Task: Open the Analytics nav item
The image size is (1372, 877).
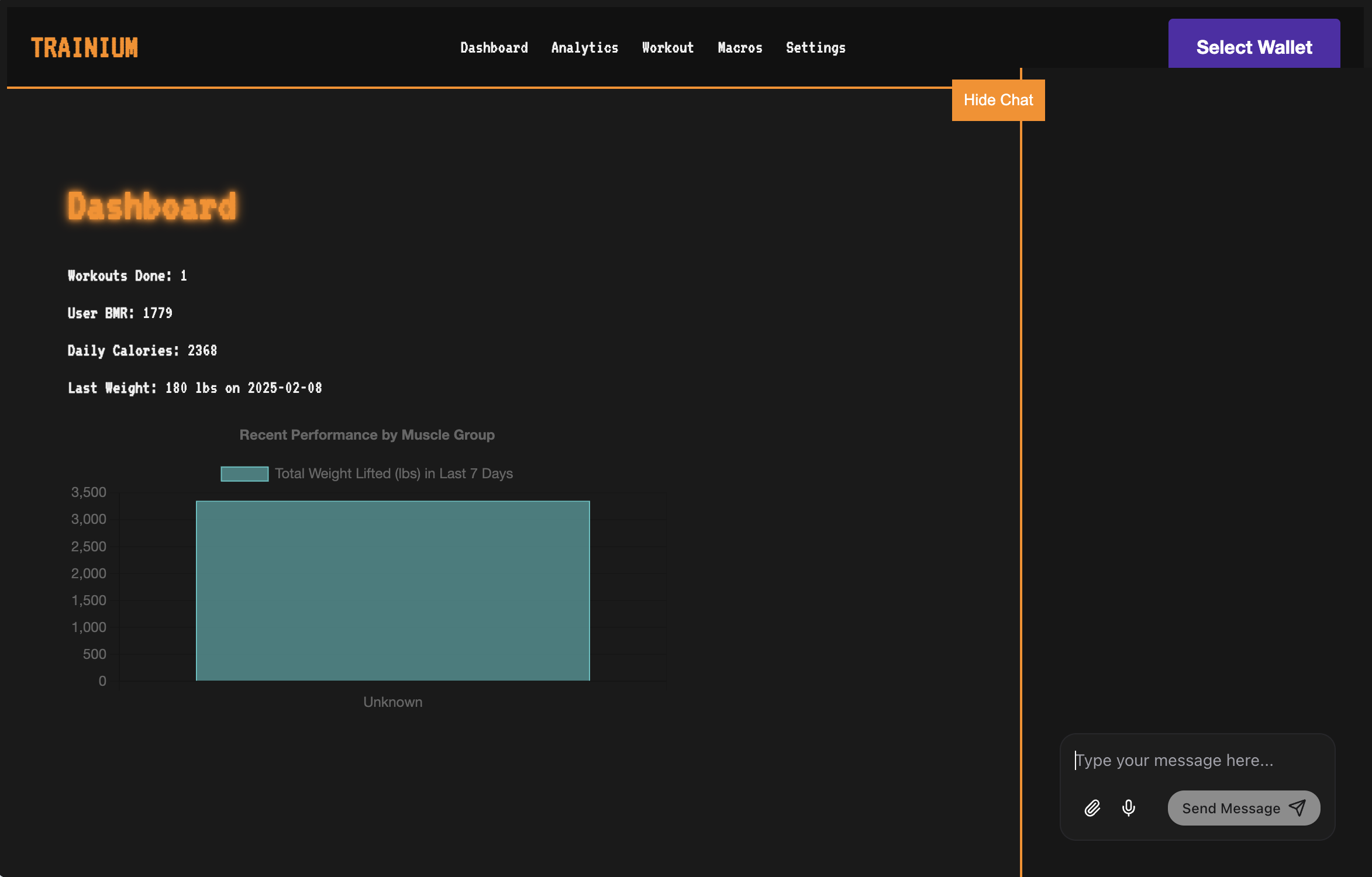Action: pyautogui.click(x=585, y=47)
